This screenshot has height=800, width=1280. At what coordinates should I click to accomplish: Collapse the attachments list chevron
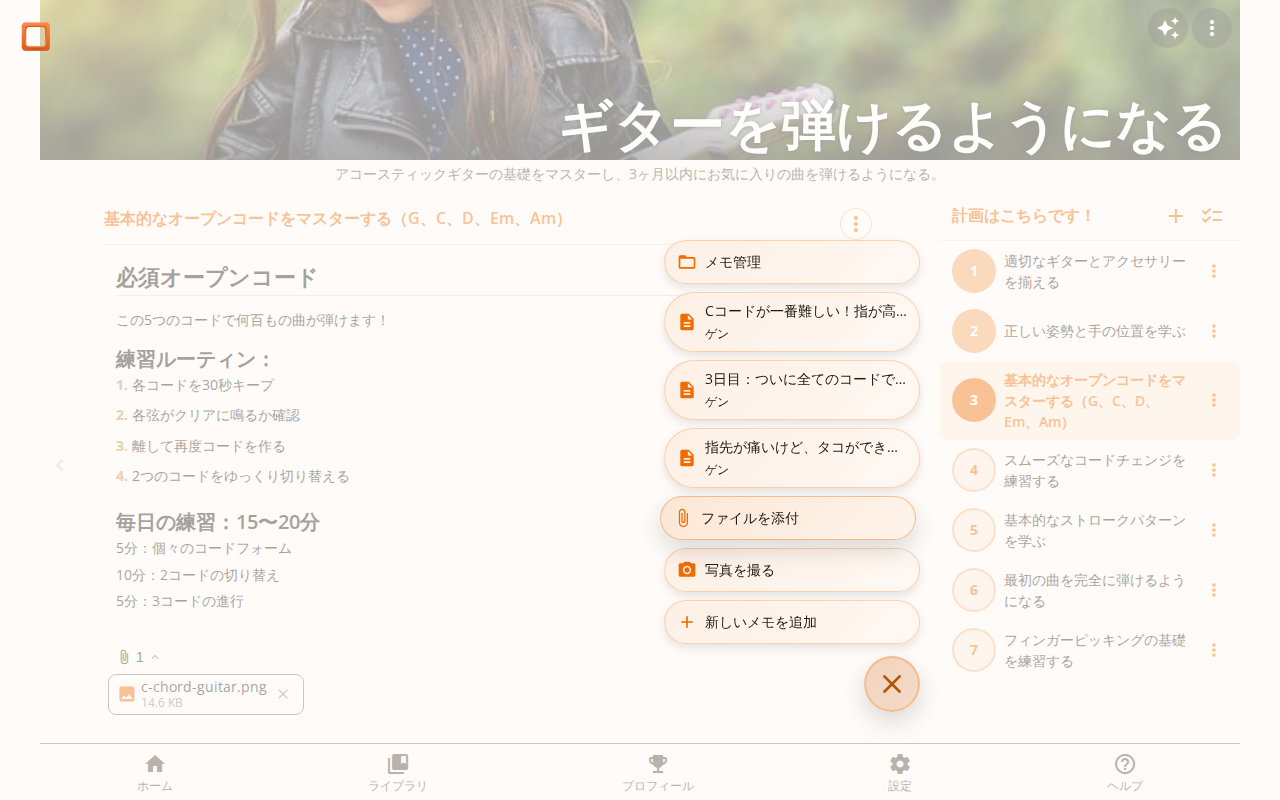click(x=155, y=657)
